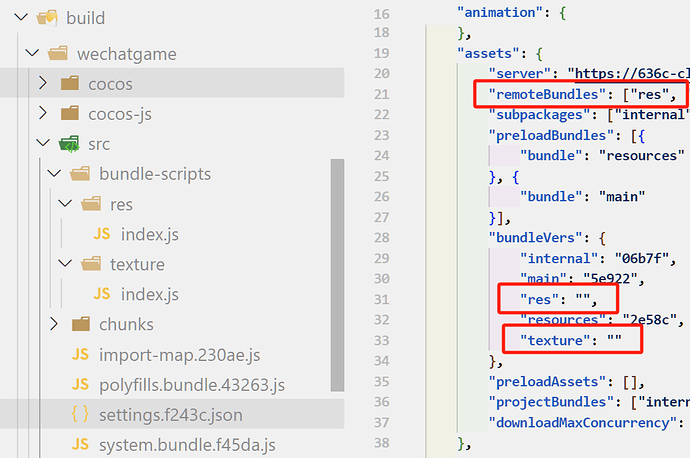Click the "texture" key under bundleVers
Screen dimensions: 690x458
click(558, 340)
